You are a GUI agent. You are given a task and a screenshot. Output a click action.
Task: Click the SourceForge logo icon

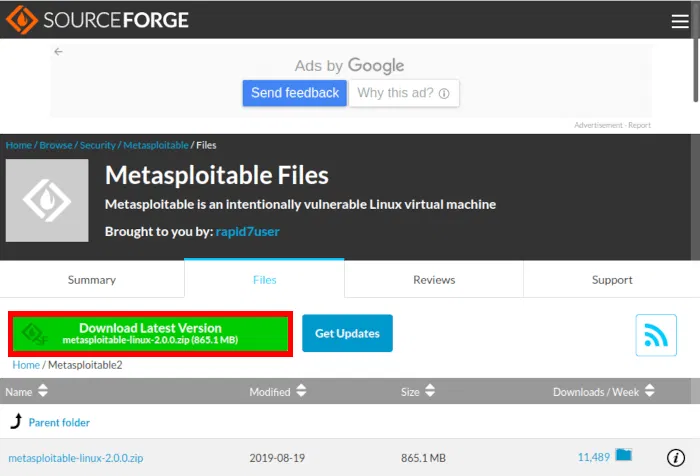click(x=21, y=20)
